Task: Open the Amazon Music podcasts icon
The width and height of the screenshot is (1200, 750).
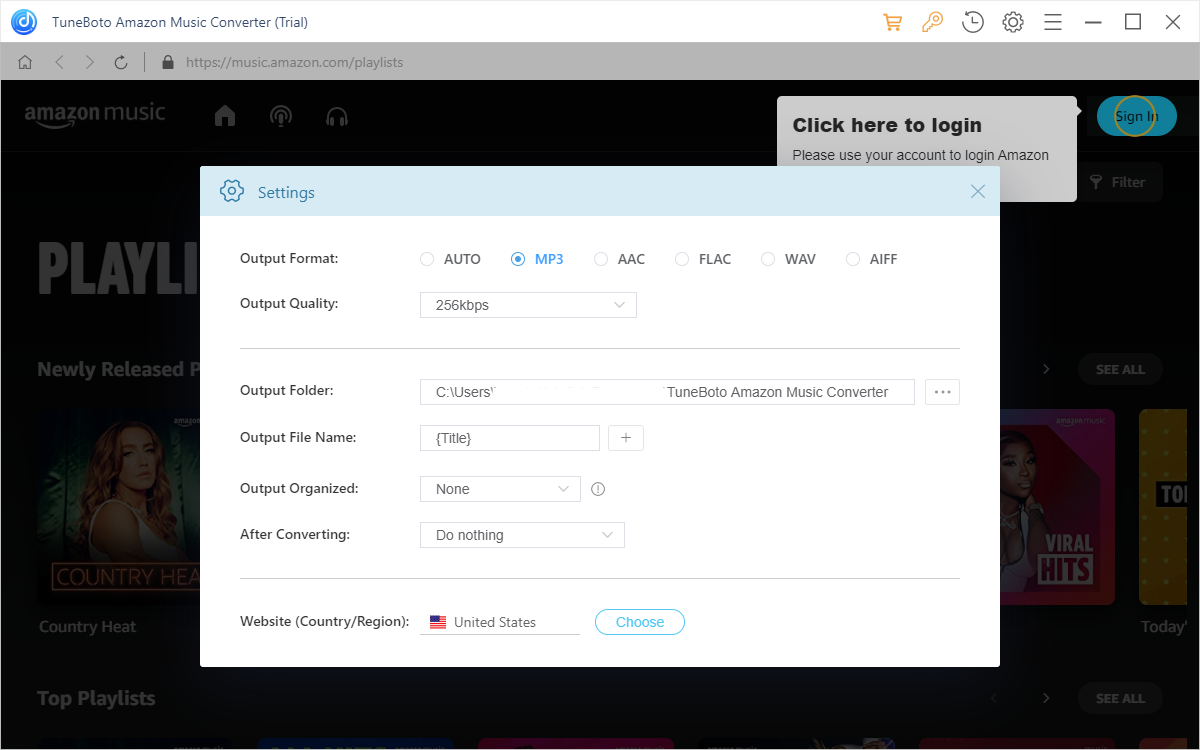Action: click(281, 116)
